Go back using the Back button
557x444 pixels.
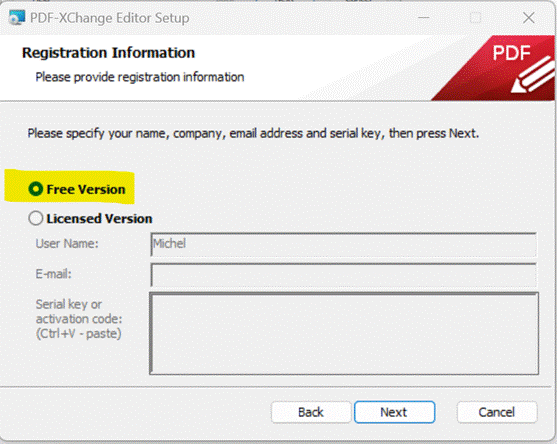click(x=311, y=412)
